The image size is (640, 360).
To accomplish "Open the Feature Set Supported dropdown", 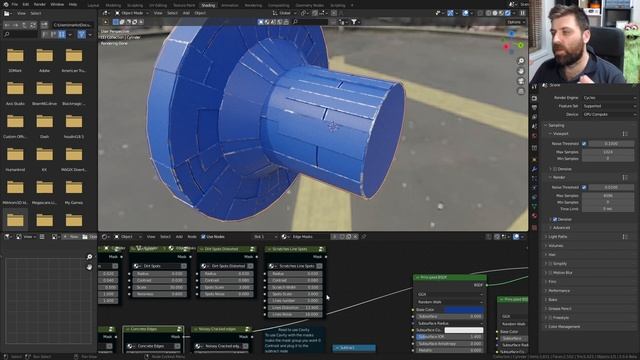I will click(x=609, y=106).
